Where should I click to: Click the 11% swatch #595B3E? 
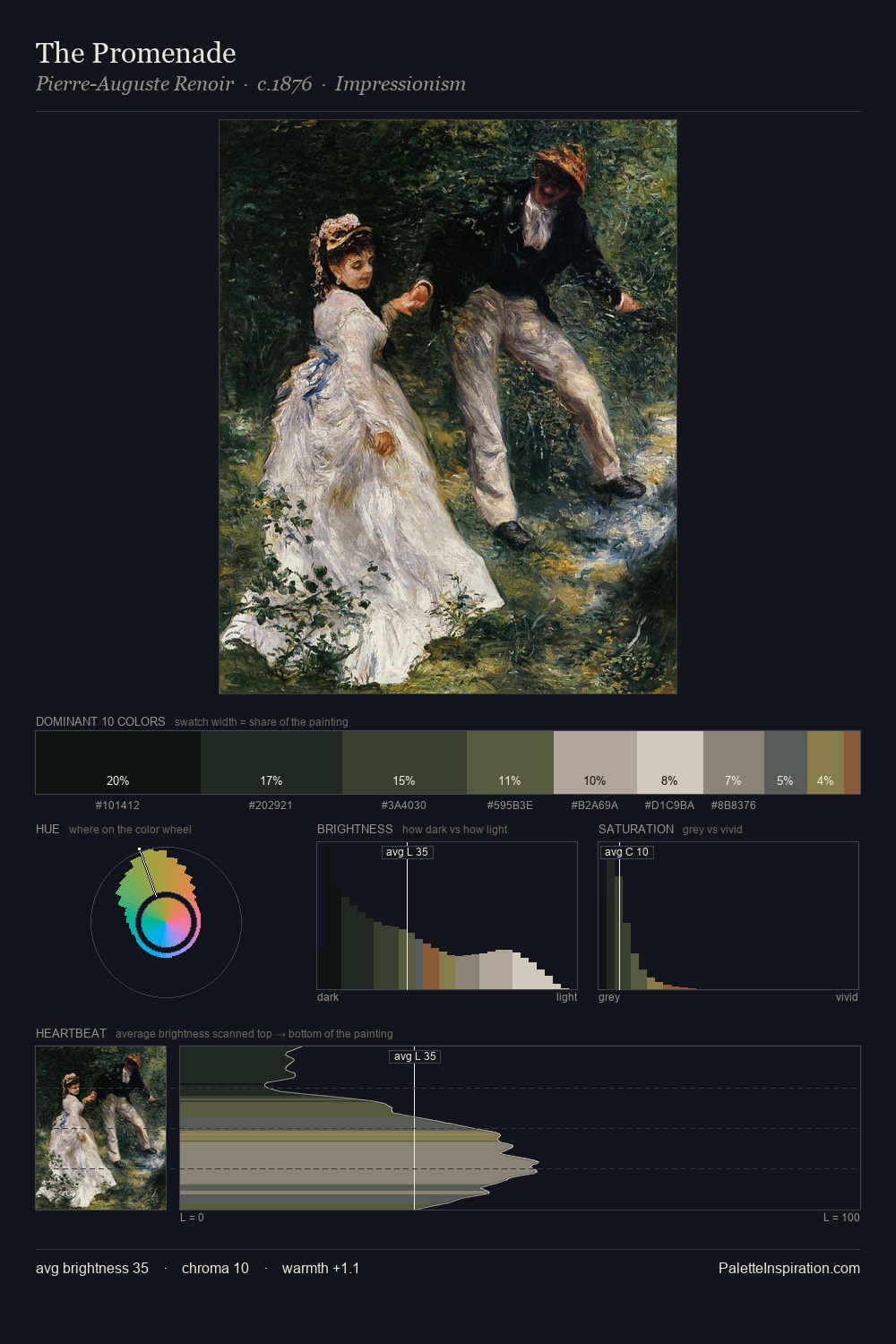click(x=510, y=762)
